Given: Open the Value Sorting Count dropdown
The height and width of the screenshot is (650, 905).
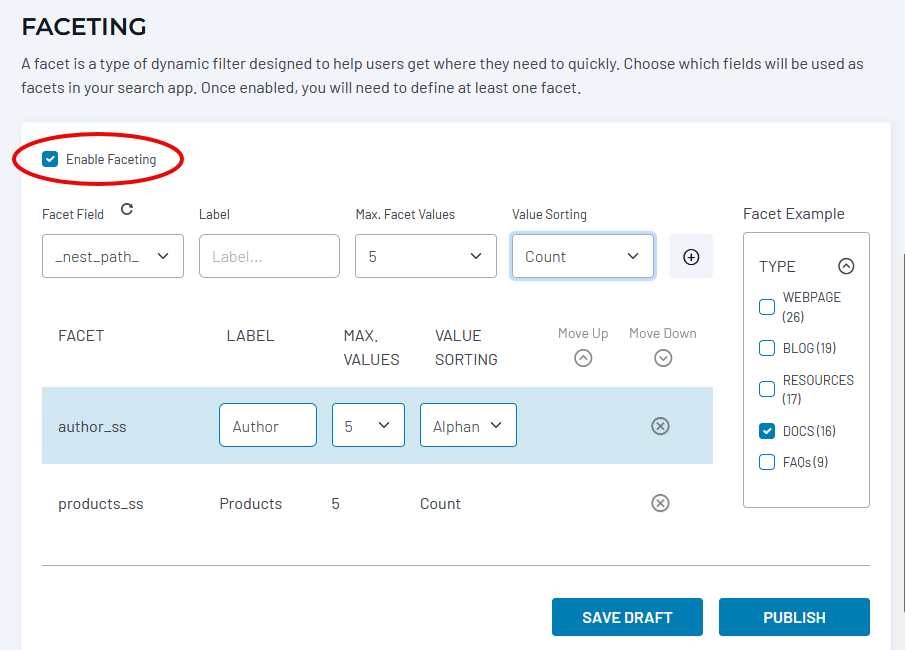Looking at the screenshot, I should coord(582,257).
